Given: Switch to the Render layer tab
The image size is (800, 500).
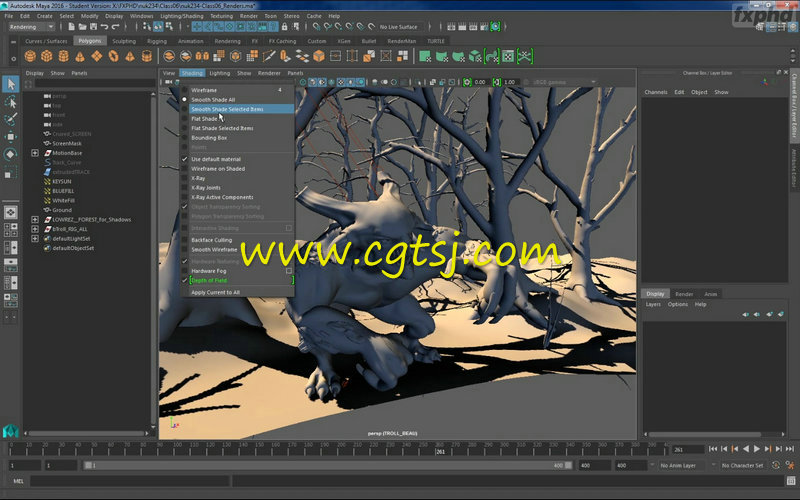Looking at the screenshot, I should click(684, 294).
